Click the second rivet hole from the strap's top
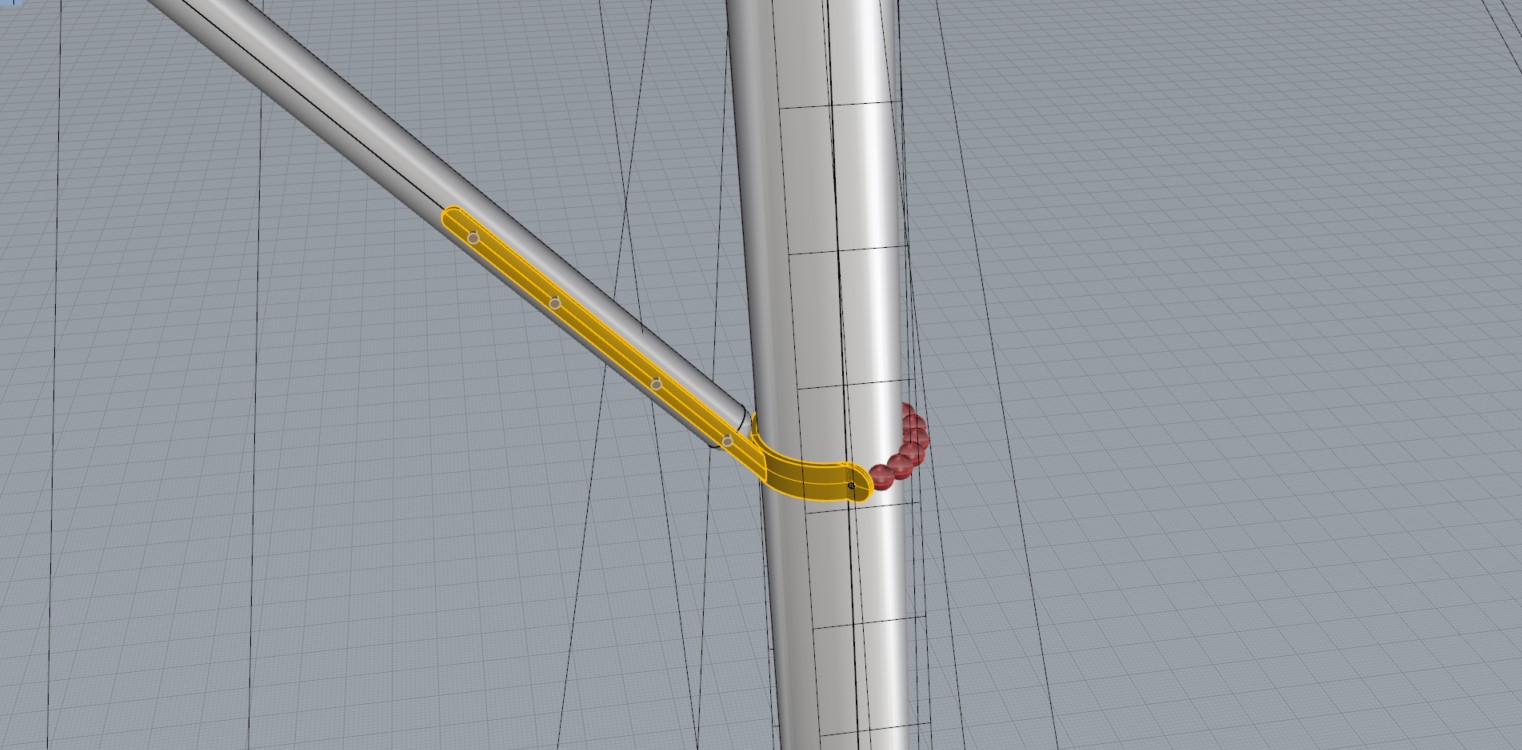 555,303
